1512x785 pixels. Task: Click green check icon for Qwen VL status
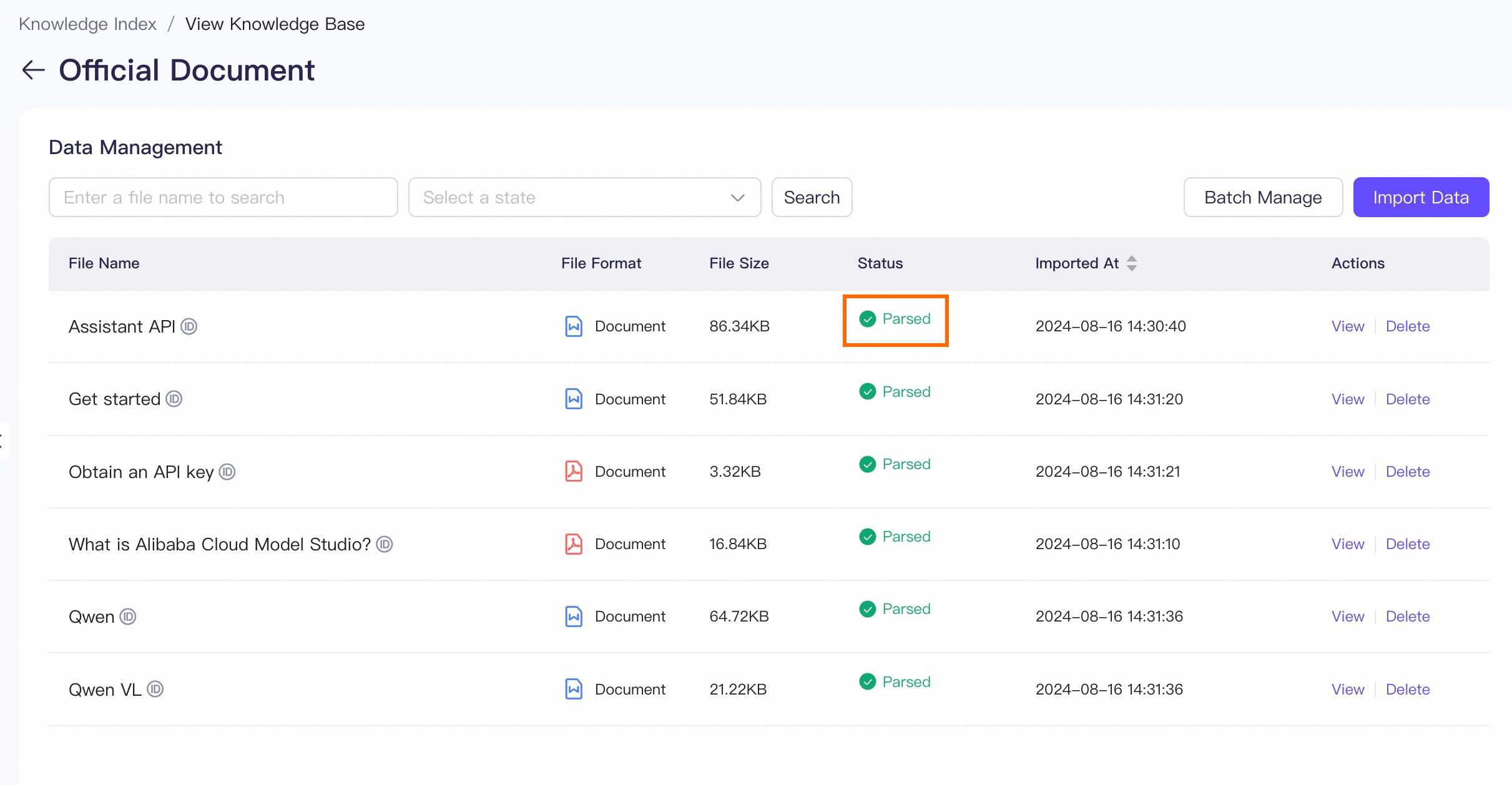click(x=868, y=681)
